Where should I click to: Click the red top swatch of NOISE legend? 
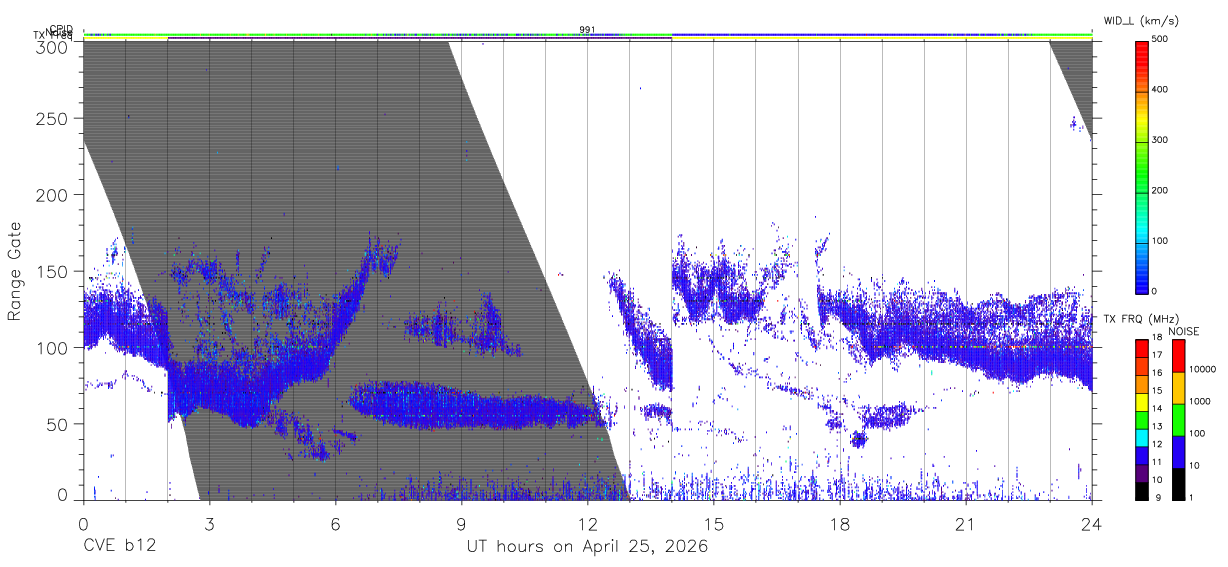(1178, 356)
